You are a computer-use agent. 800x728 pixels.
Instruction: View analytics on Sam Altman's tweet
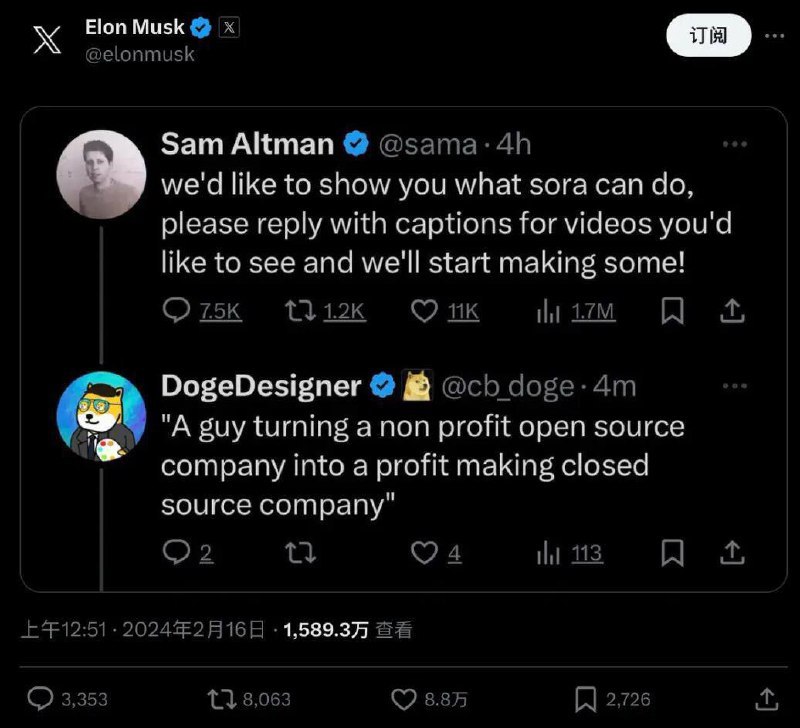(549, 312)
